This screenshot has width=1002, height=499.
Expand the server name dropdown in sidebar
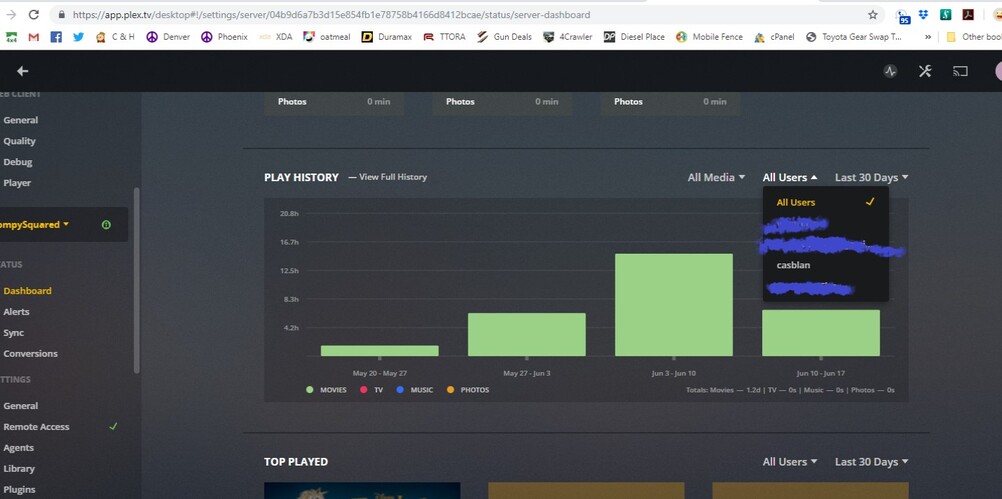click(35, 224)
